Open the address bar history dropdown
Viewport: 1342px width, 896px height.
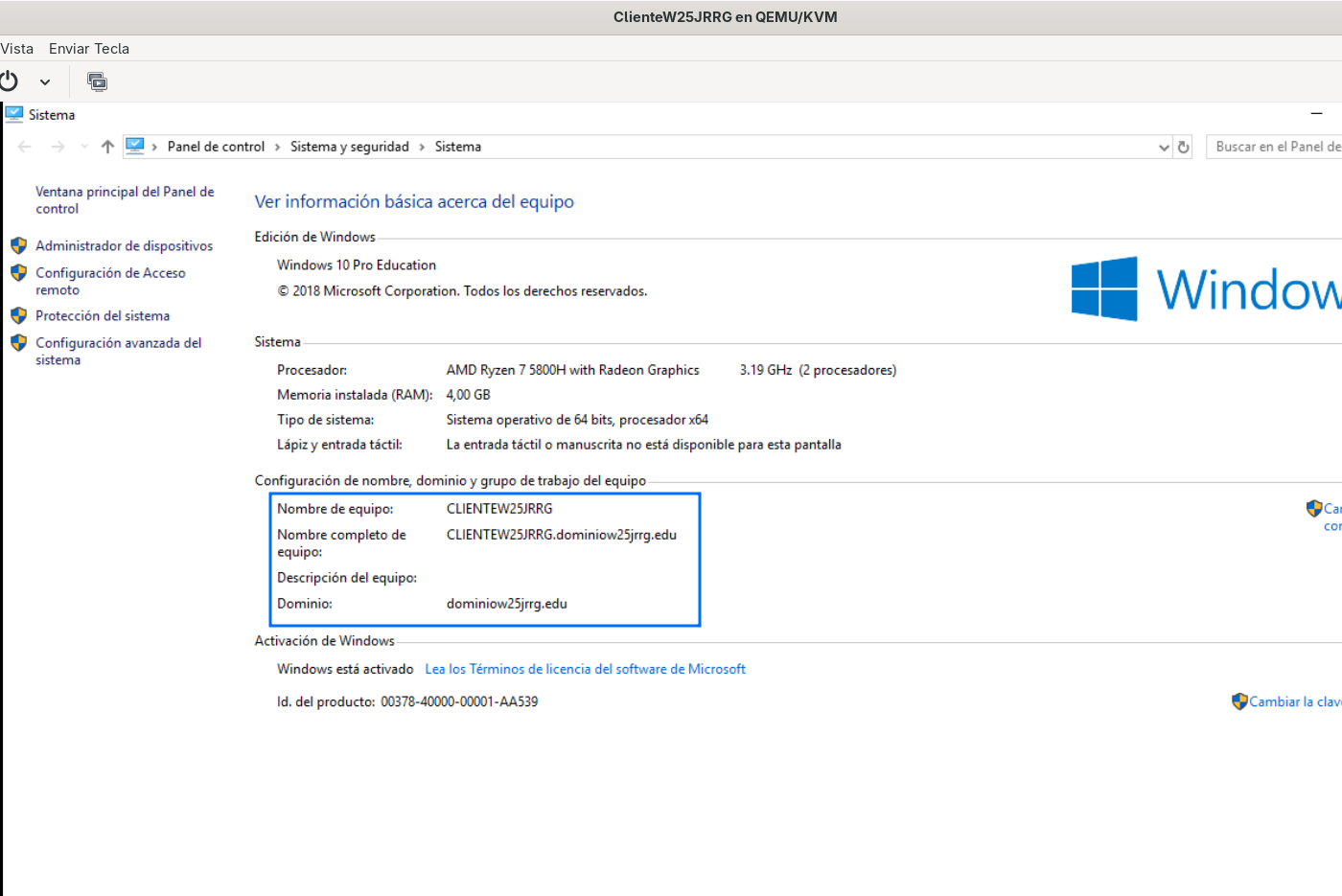point(1164,148)
